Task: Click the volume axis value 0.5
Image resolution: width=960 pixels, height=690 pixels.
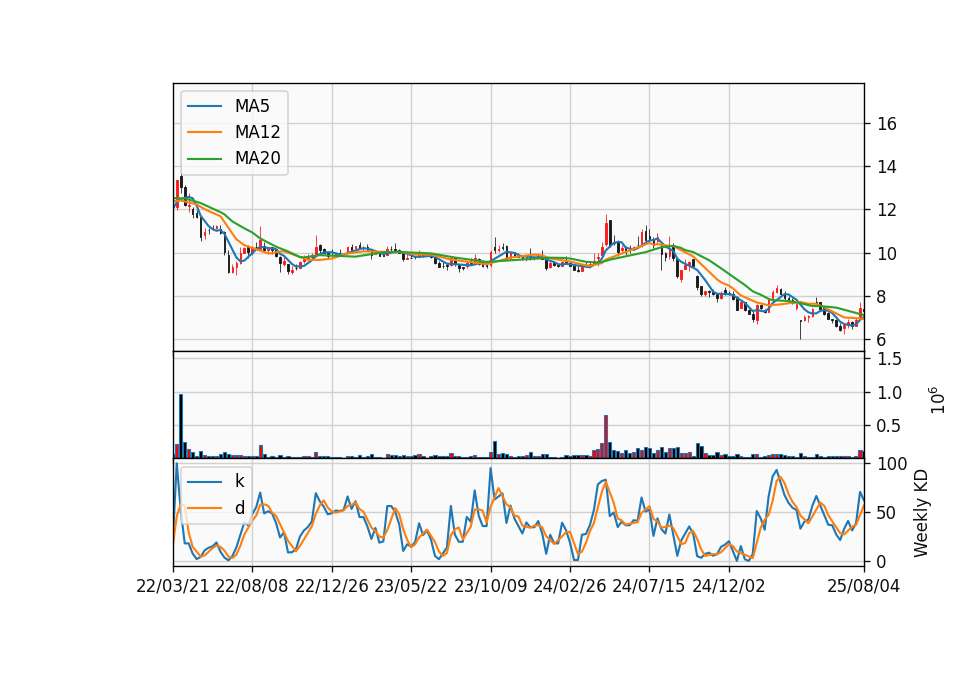Action: 890,427
